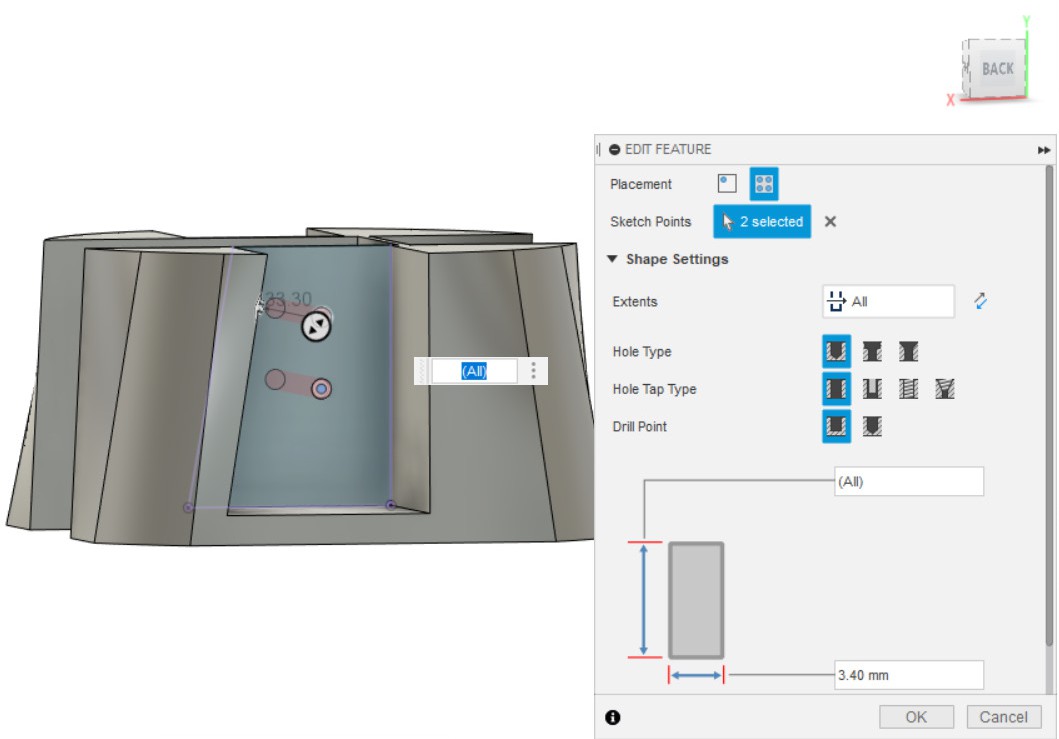The width and height of the screenshot is (1059, 739).
Task: Select single hole placement icon
Action: (727, 184)
